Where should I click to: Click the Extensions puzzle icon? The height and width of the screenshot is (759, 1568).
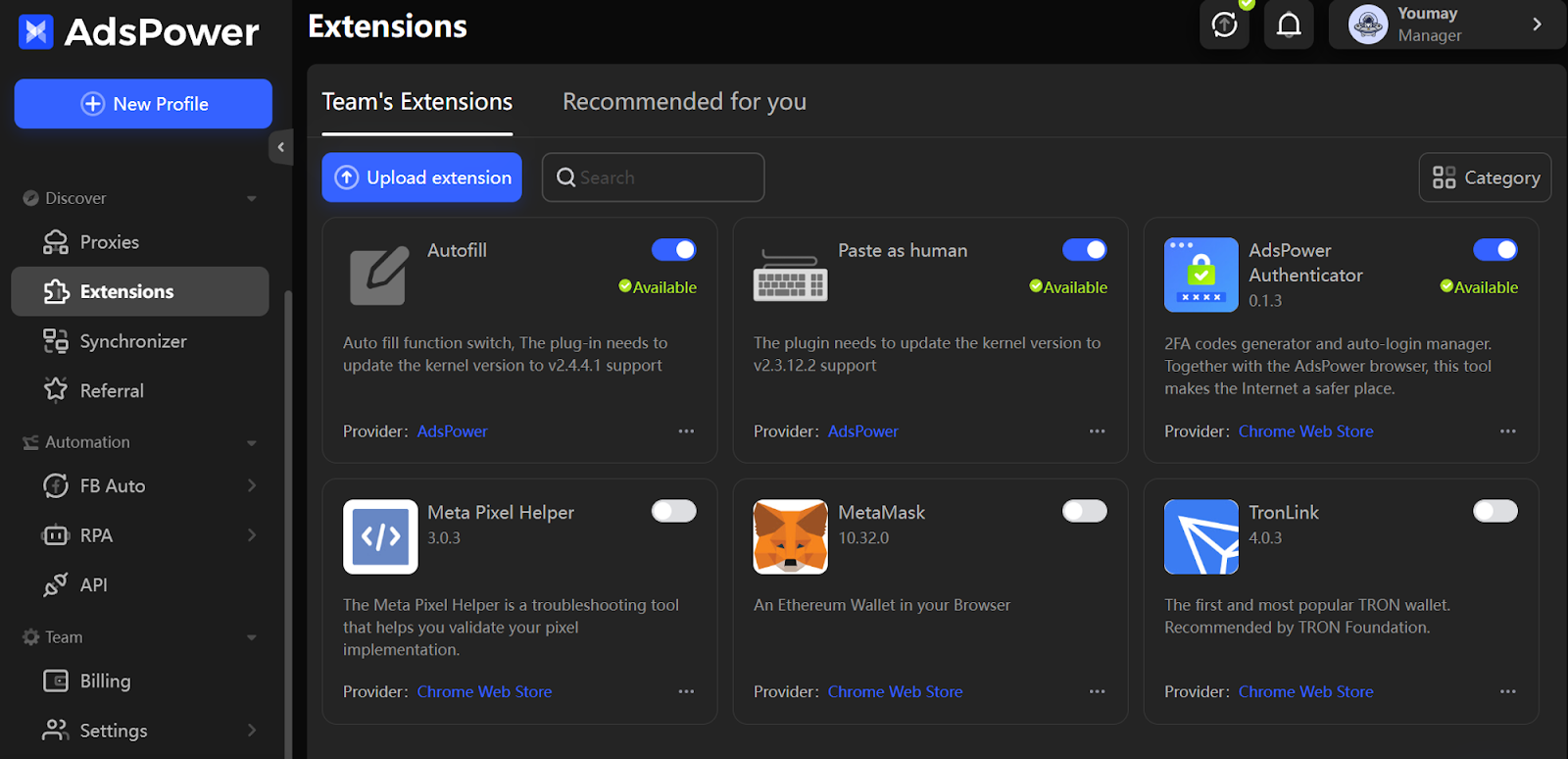56,291
